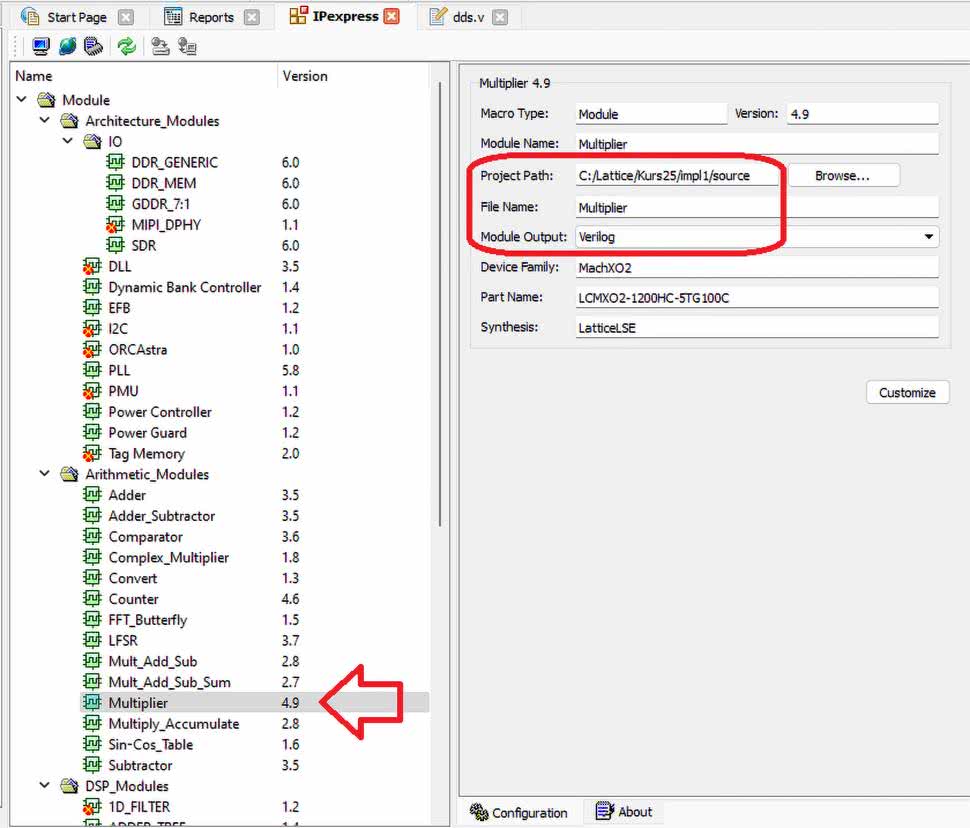Click the globe icon in the toolbar
970x828 pixels.
coord(67,46)
